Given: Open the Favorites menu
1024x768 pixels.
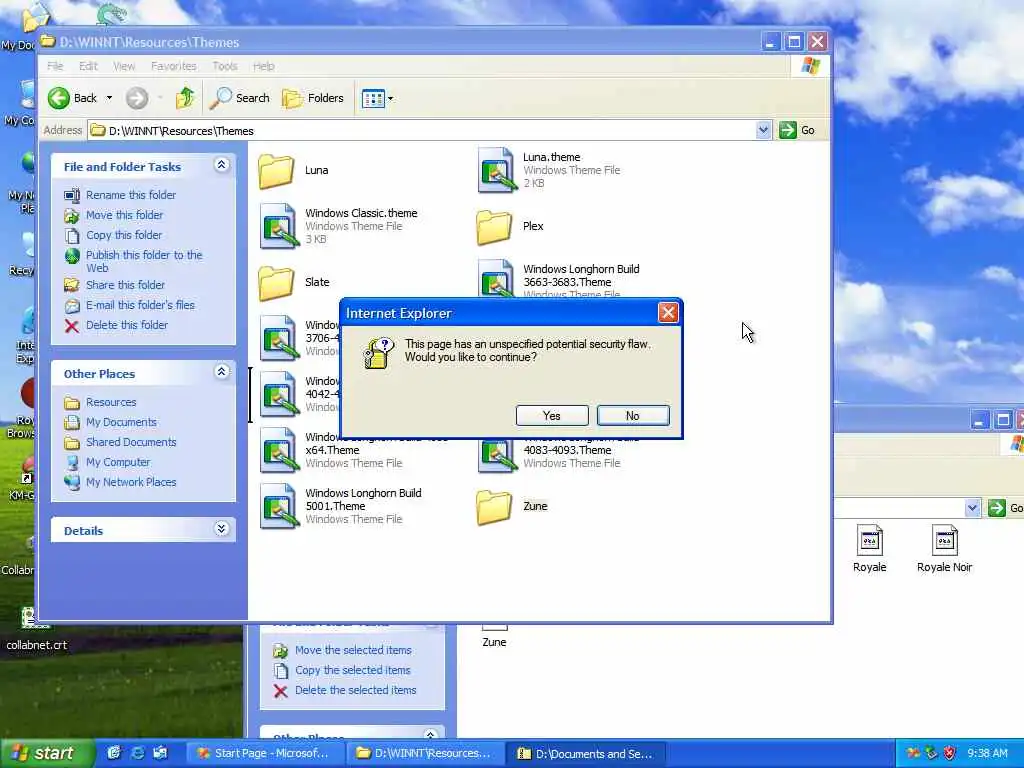Looking at the screenshot, I should tap(174, 66).
